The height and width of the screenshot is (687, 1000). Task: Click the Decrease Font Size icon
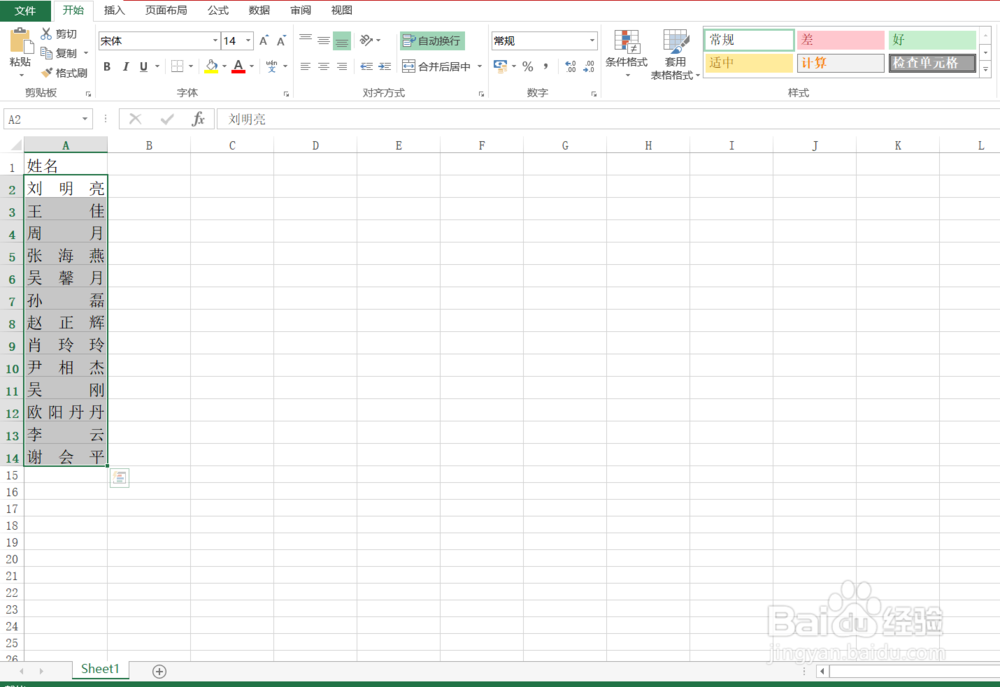click(x=281, y=41)
